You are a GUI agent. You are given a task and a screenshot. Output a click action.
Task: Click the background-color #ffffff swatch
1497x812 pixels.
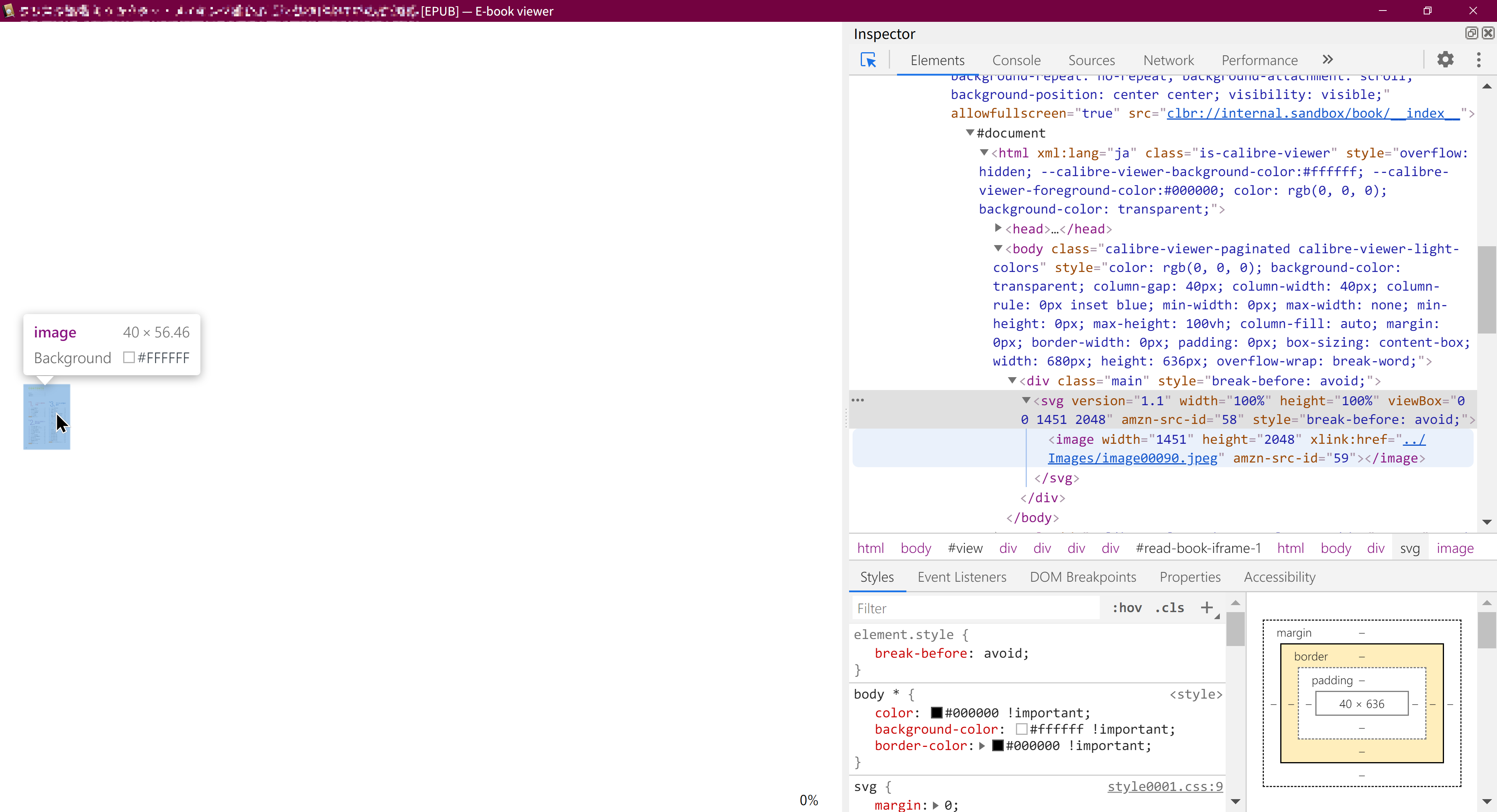[1022, 729]
